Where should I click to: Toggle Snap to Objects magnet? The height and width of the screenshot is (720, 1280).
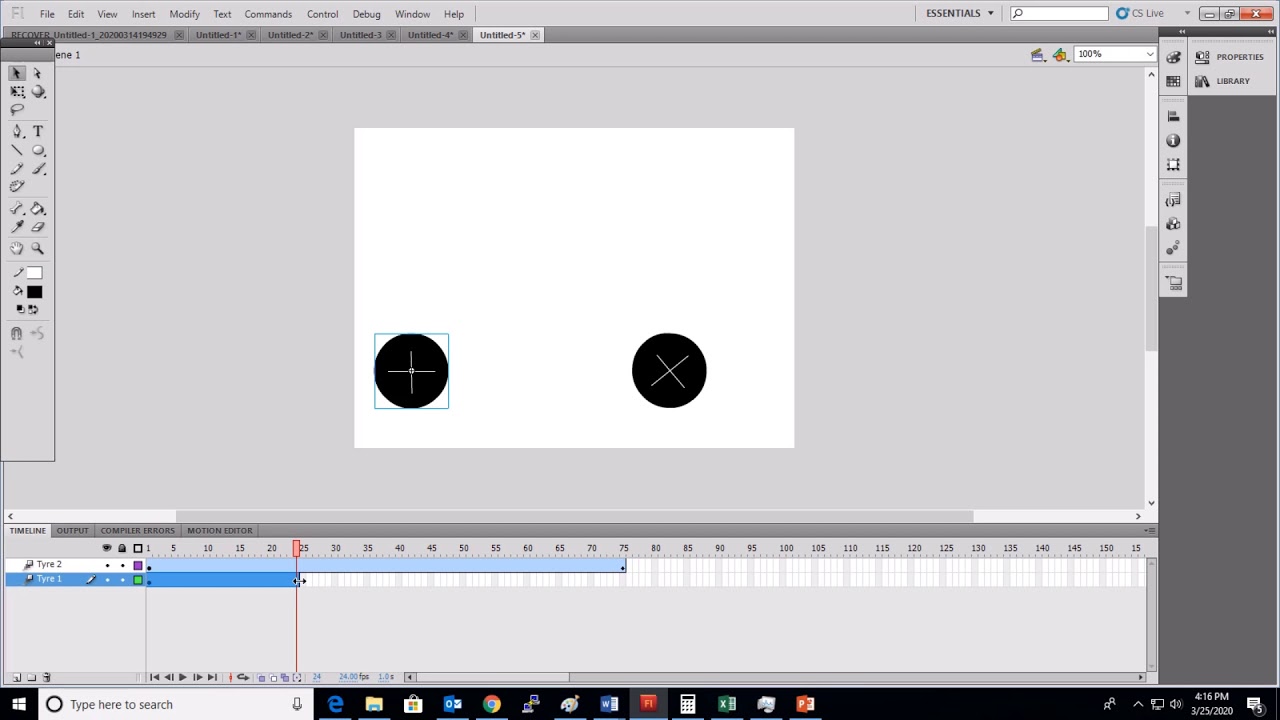17,333
